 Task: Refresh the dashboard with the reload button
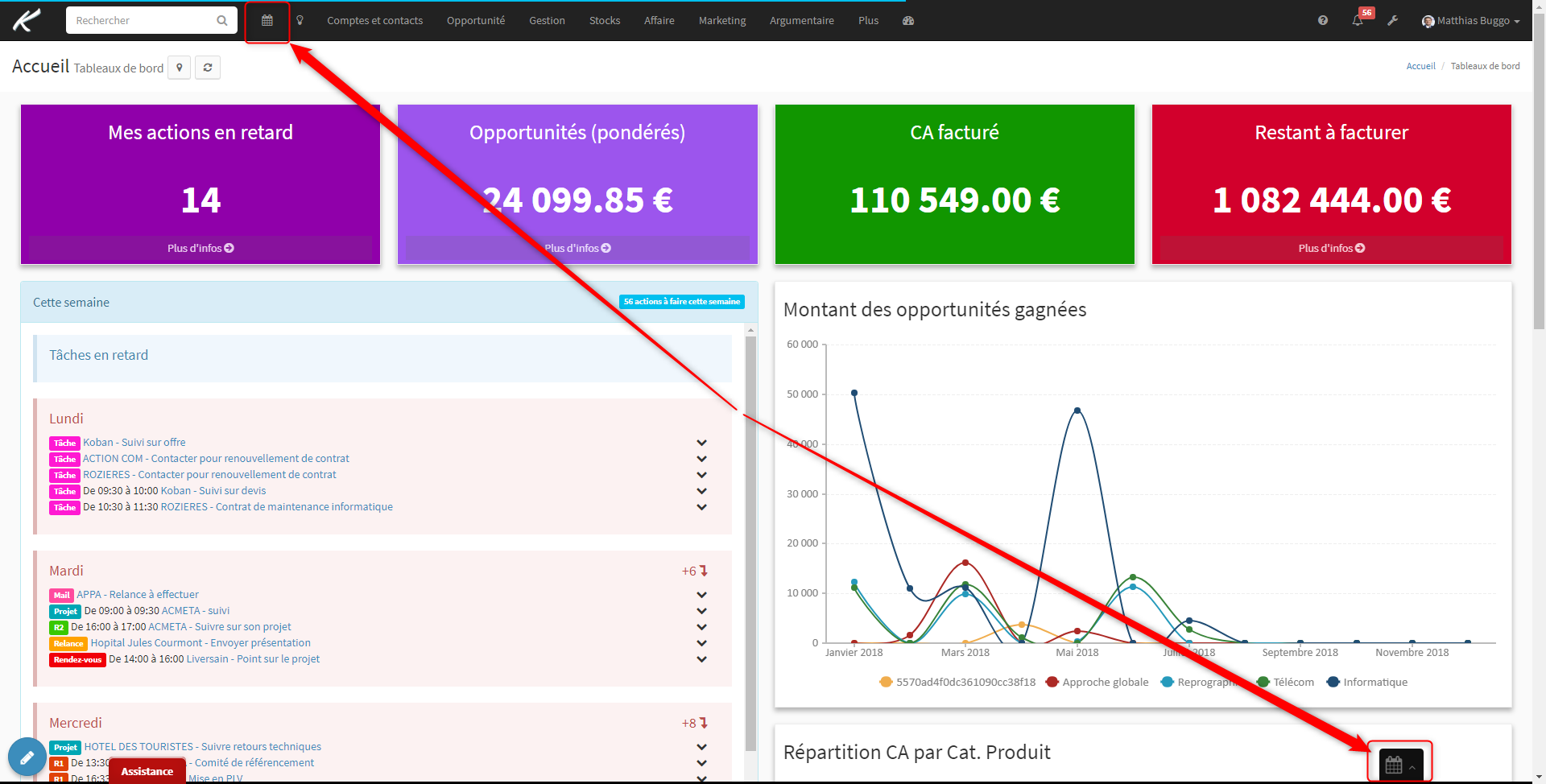tap(208, 68)
